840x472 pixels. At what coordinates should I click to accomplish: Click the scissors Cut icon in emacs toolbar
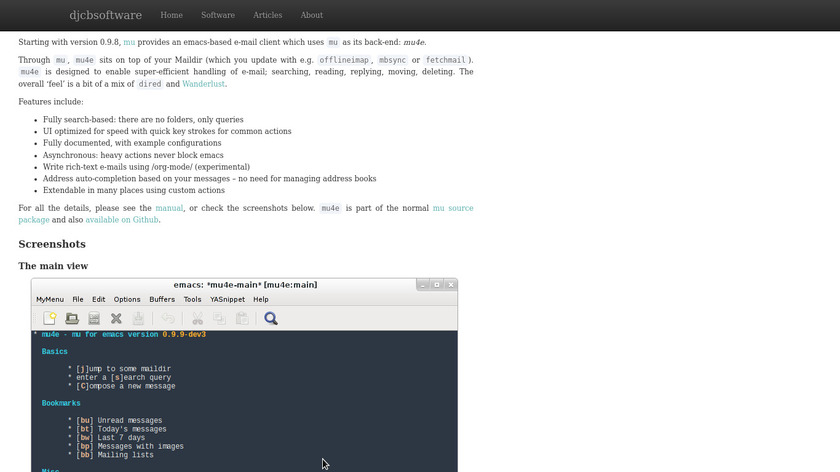tap(197, 318)
